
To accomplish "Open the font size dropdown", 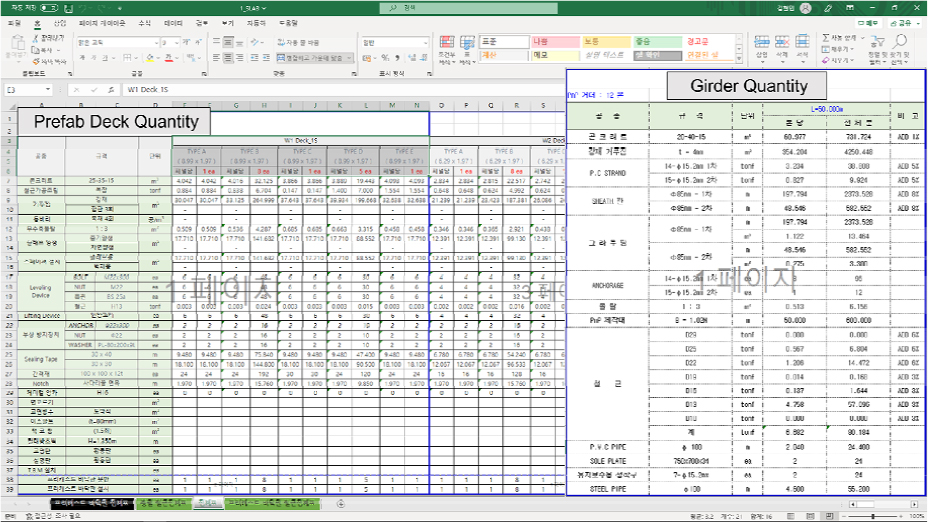I will tap(176, 43).
